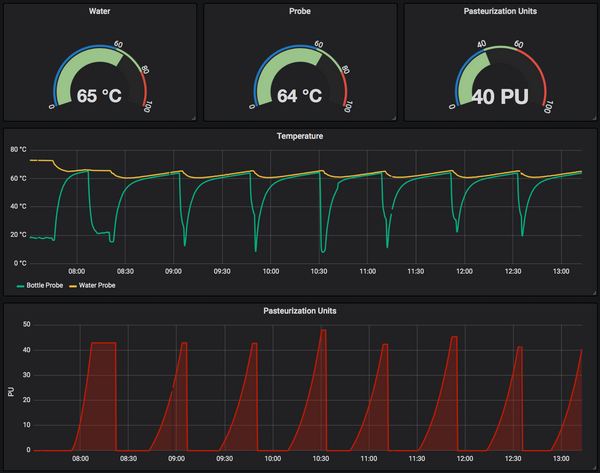Toggle the Bottle Probe series in legend
This screenshot has width=600, height=473.
48,286
